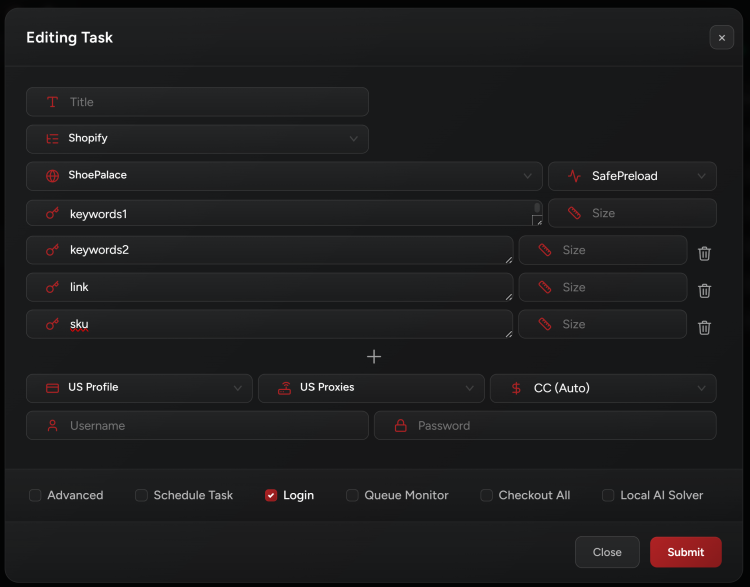Expand the SafePreload mode dropdown
750x587 pixels.
(x=632, y=176)
